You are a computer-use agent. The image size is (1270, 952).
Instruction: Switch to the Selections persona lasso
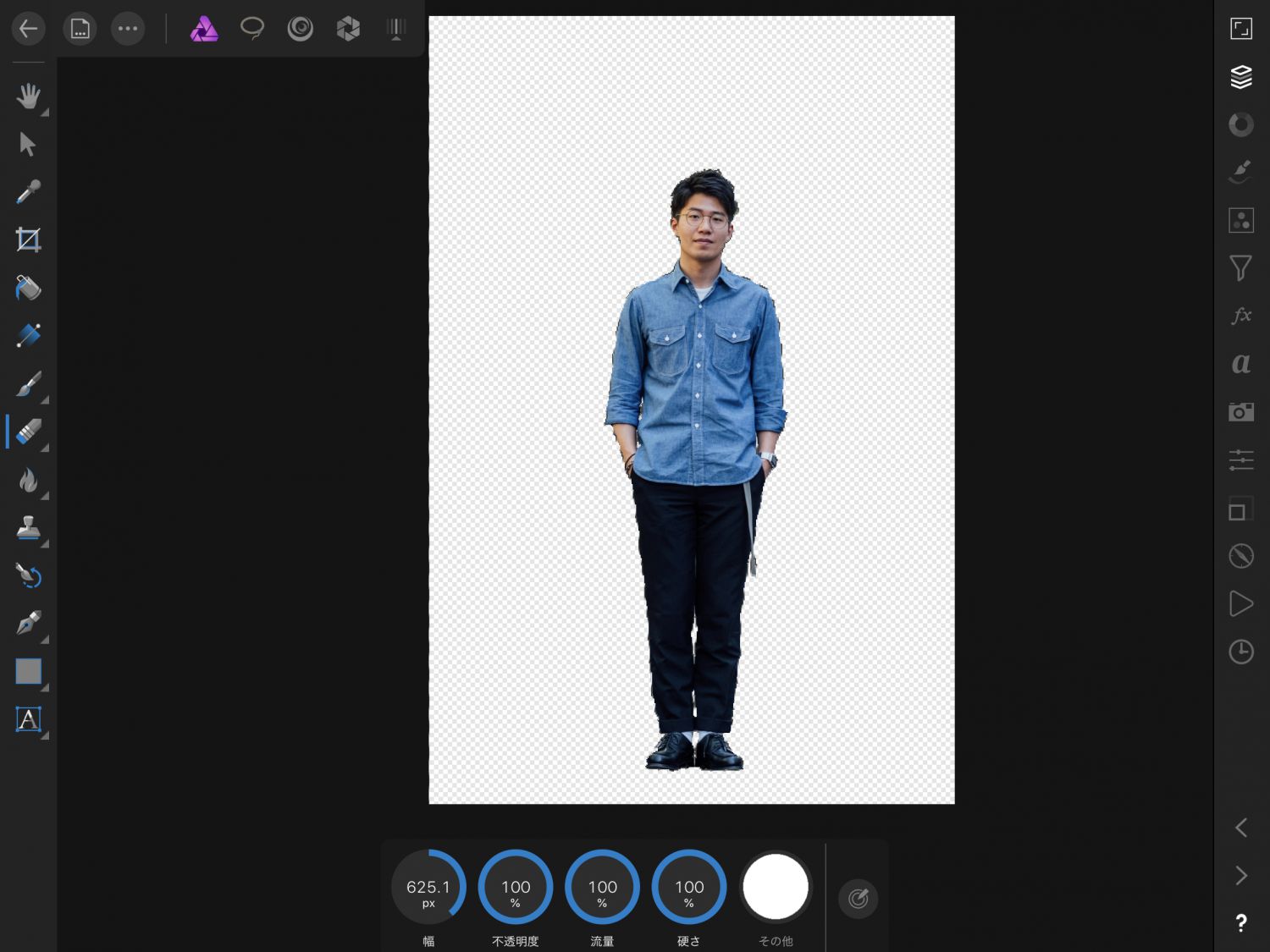click(x=252, y=29)
